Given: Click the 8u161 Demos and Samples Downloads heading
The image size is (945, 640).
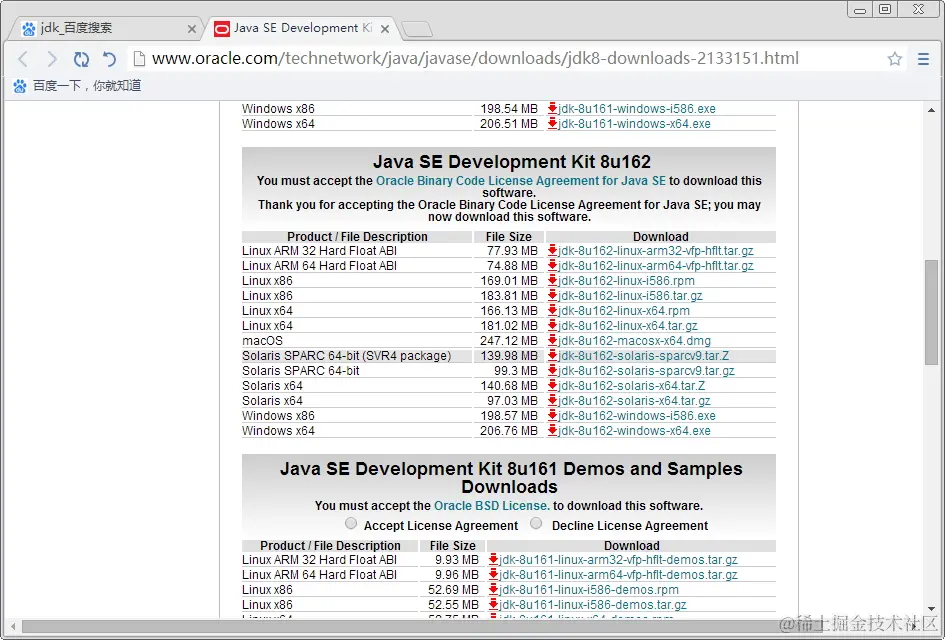Looking at the screenshot, I should click(511, 477).
